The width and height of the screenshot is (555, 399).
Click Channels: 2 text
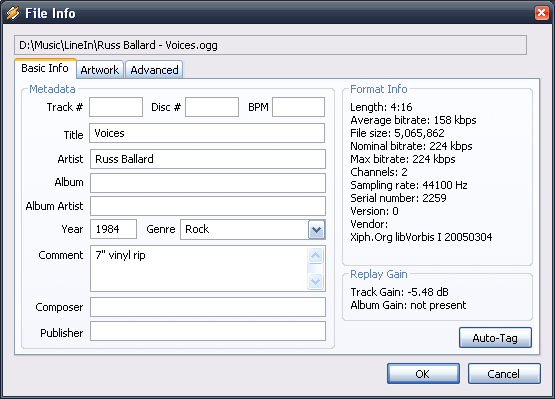(x=379, y=172)
